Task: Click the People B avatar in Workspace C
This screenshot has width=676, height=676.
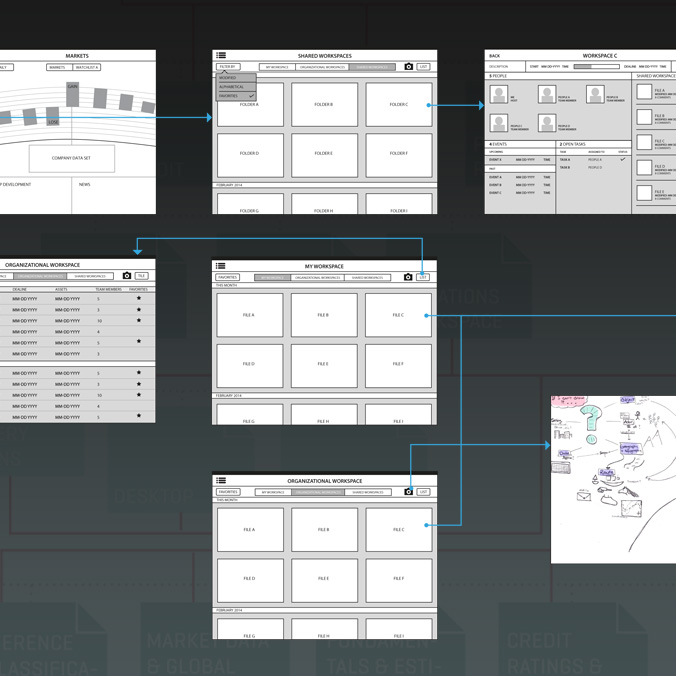Action: pos(595,94)
